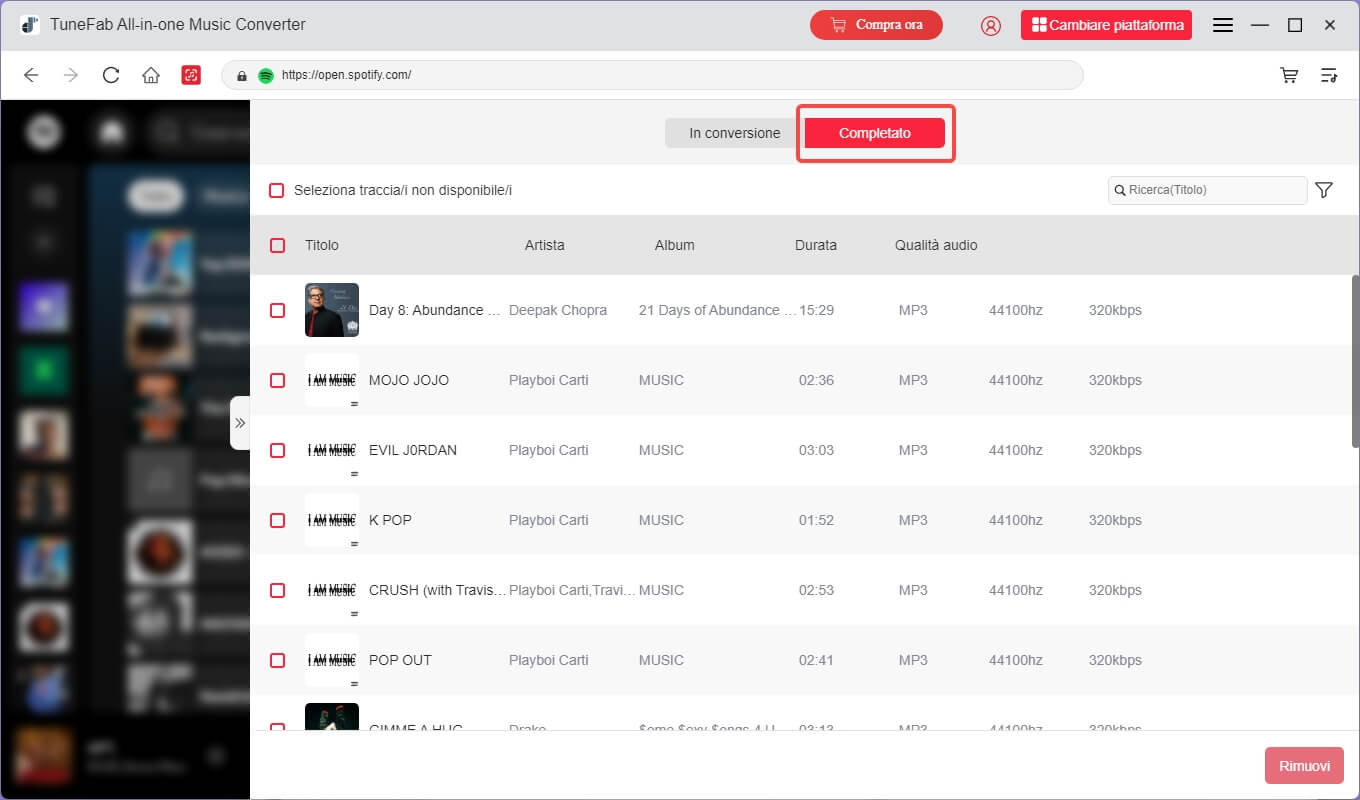Viewport: 1360px width, 800px height.
Task: Select the 'Completato' tab
Action: coord(875,133)
